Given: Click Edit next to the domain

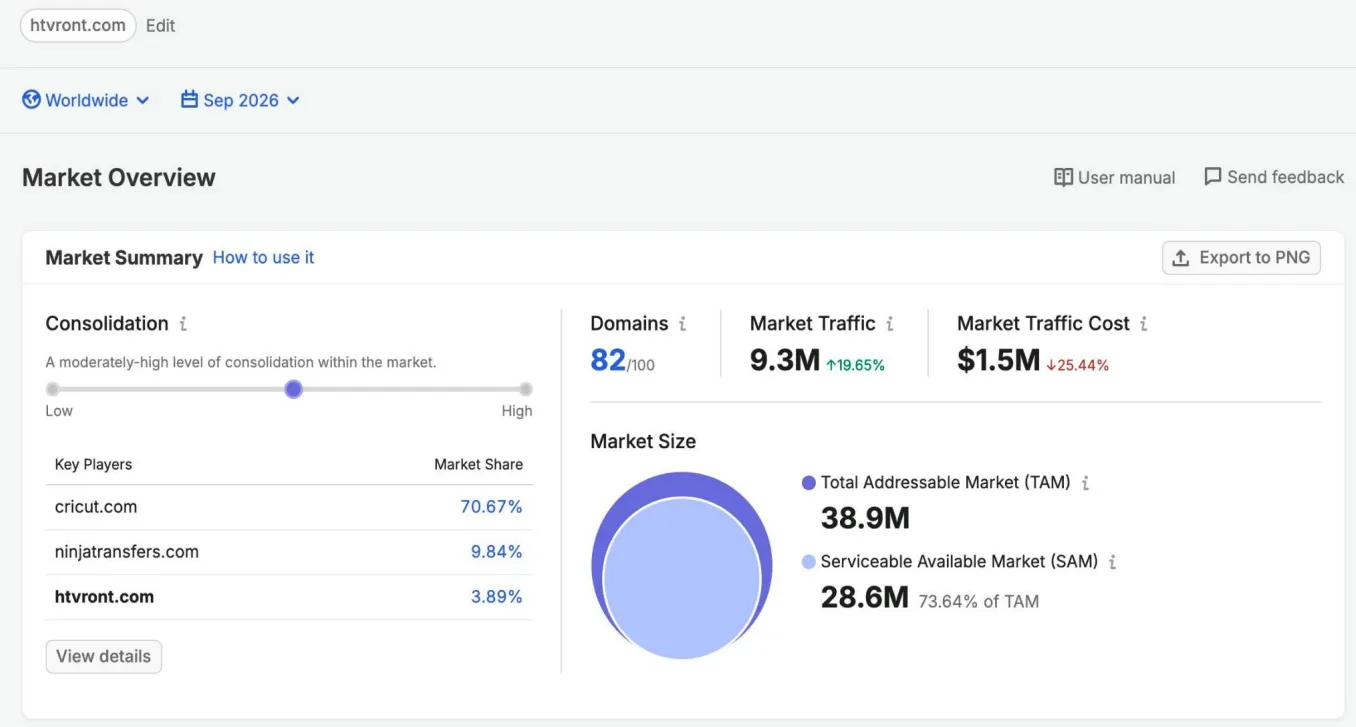Looking at the screenshot, I should (x=160, y=26).
